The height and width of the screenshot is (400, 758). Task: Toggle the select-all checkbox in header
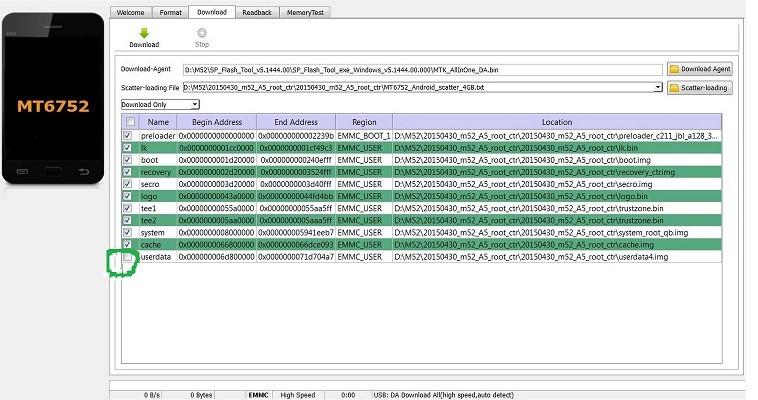pyautogui.click(x=130, y=122)
